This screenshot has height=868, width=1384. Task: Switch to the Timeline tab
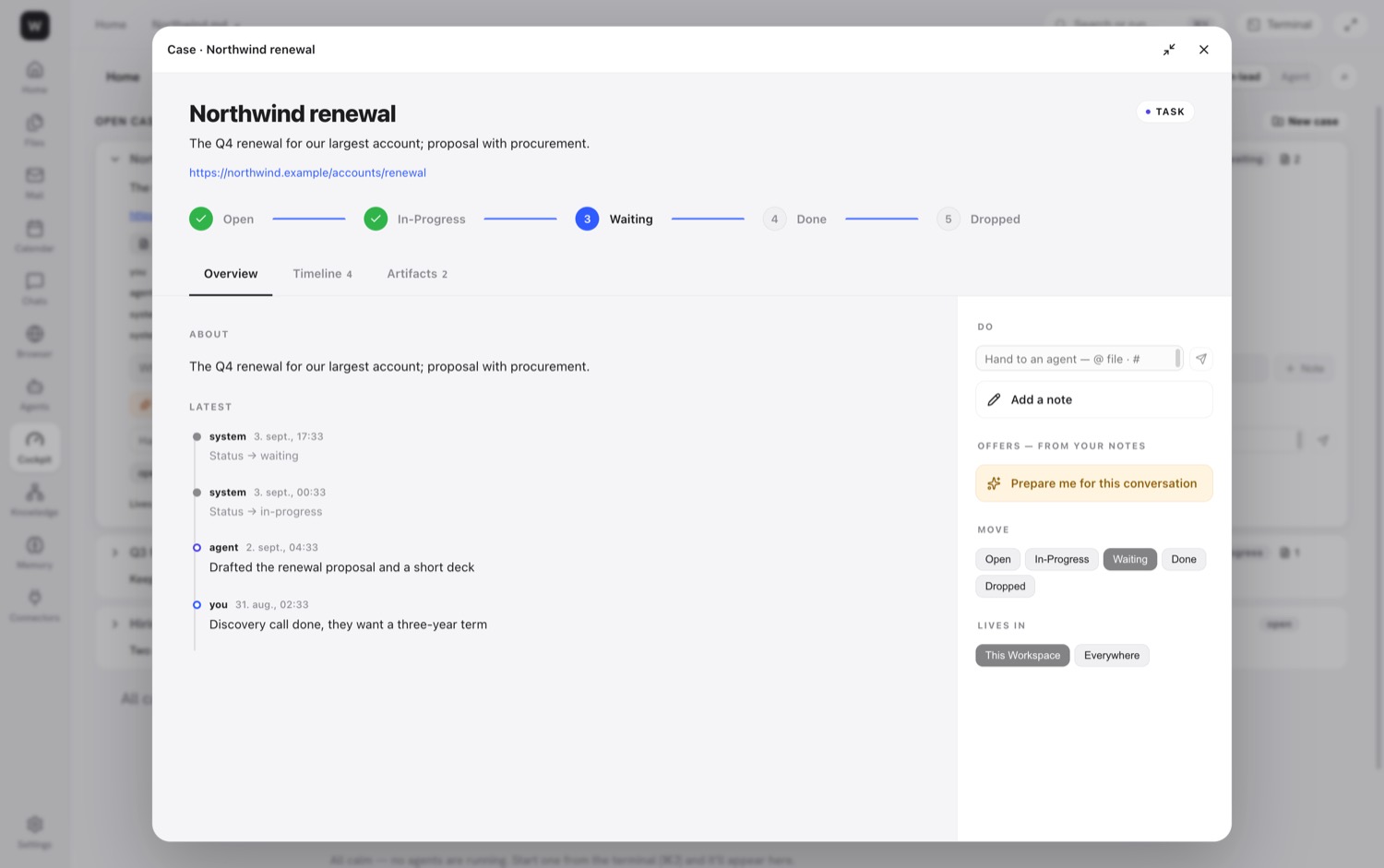(x=322, y=274)
